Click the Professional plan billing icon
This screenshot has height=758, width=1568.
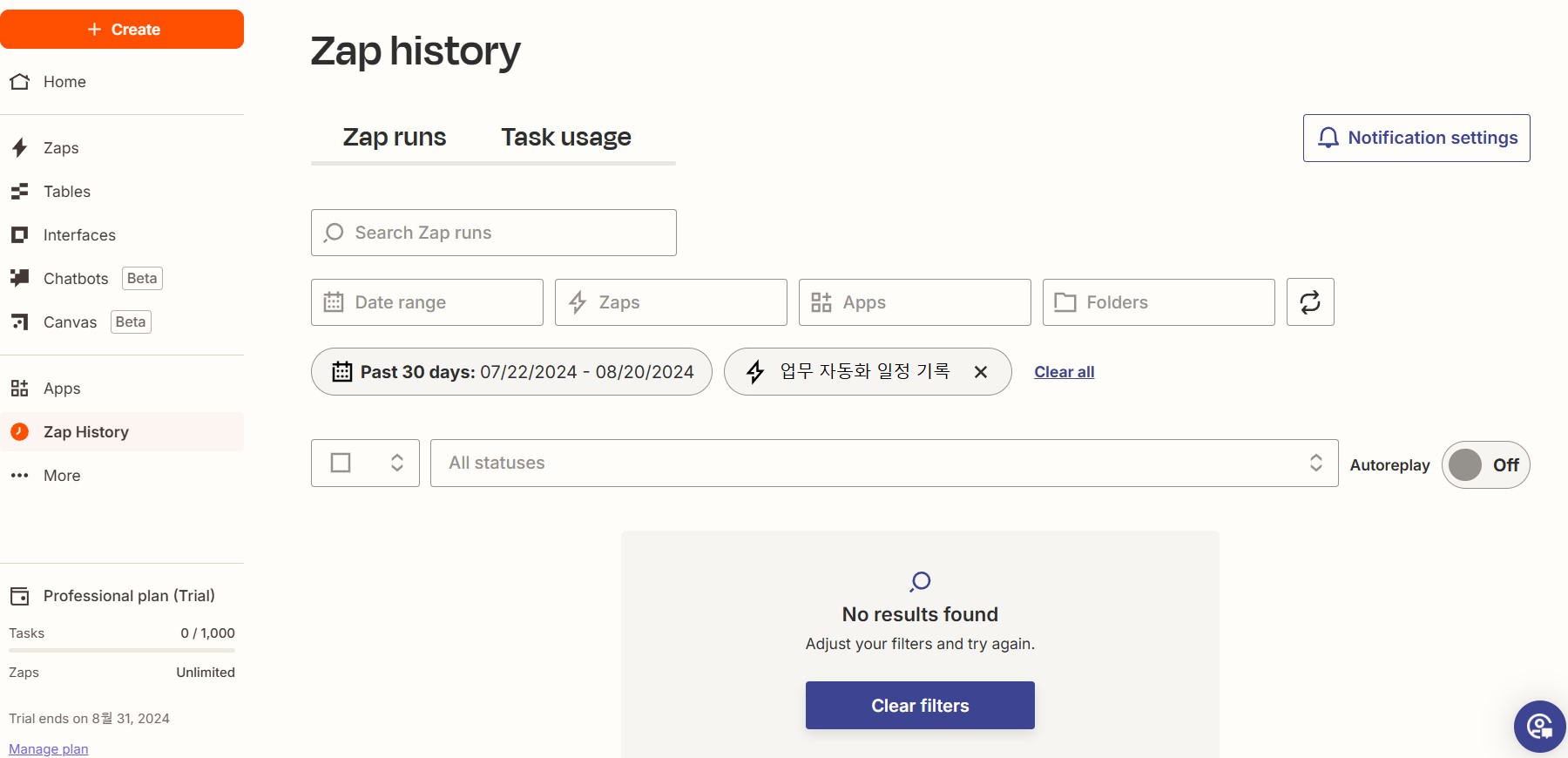pos(19,596)
